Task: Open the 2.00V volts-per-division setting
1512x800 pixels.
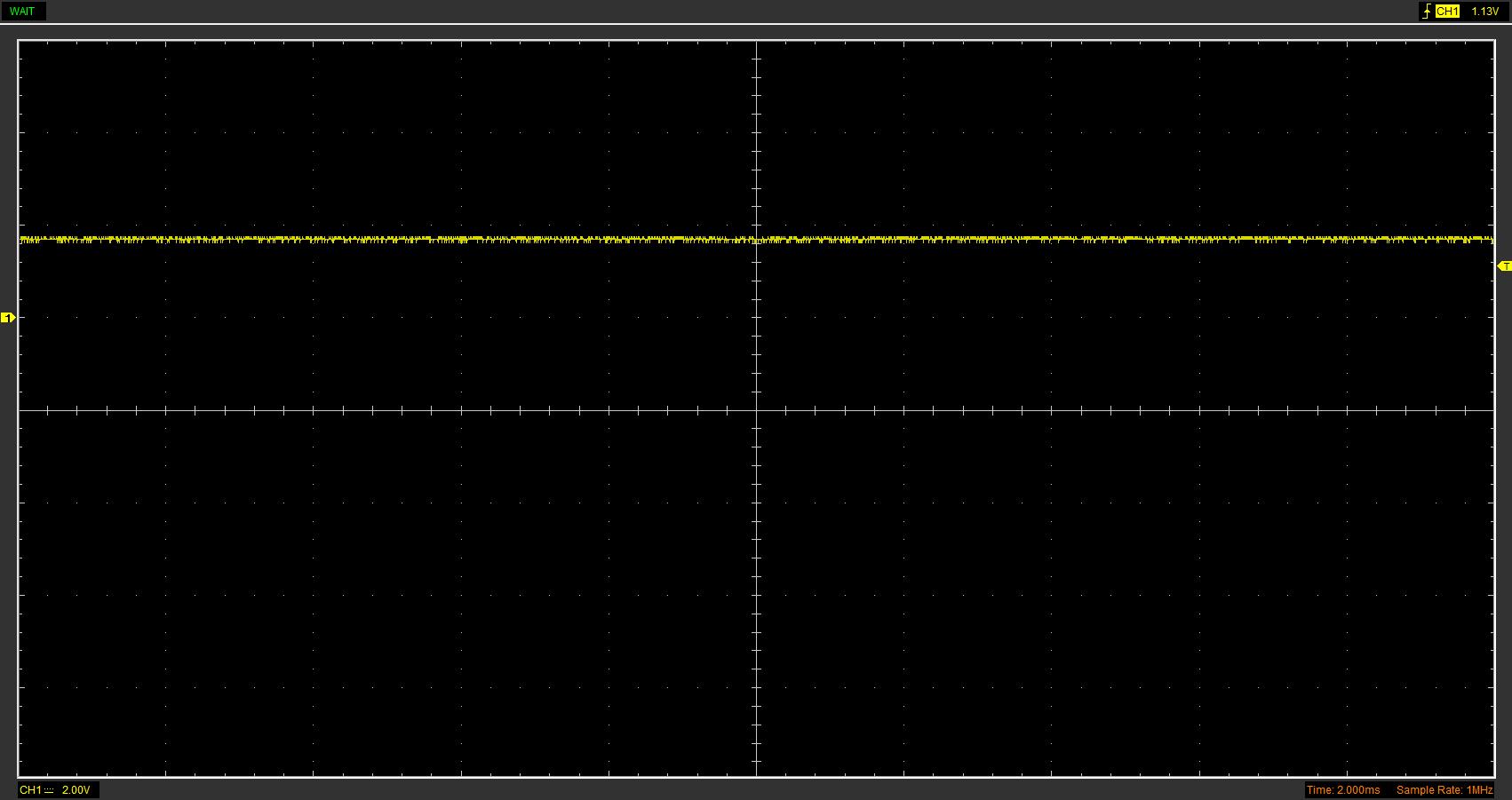Action: pos(76,790)
